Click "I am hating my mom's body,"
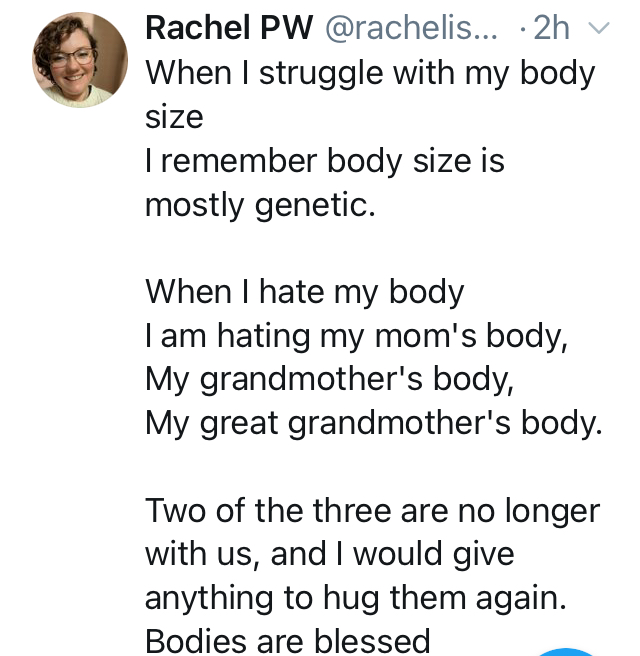 pyautogui.click(x=357, y=336)
